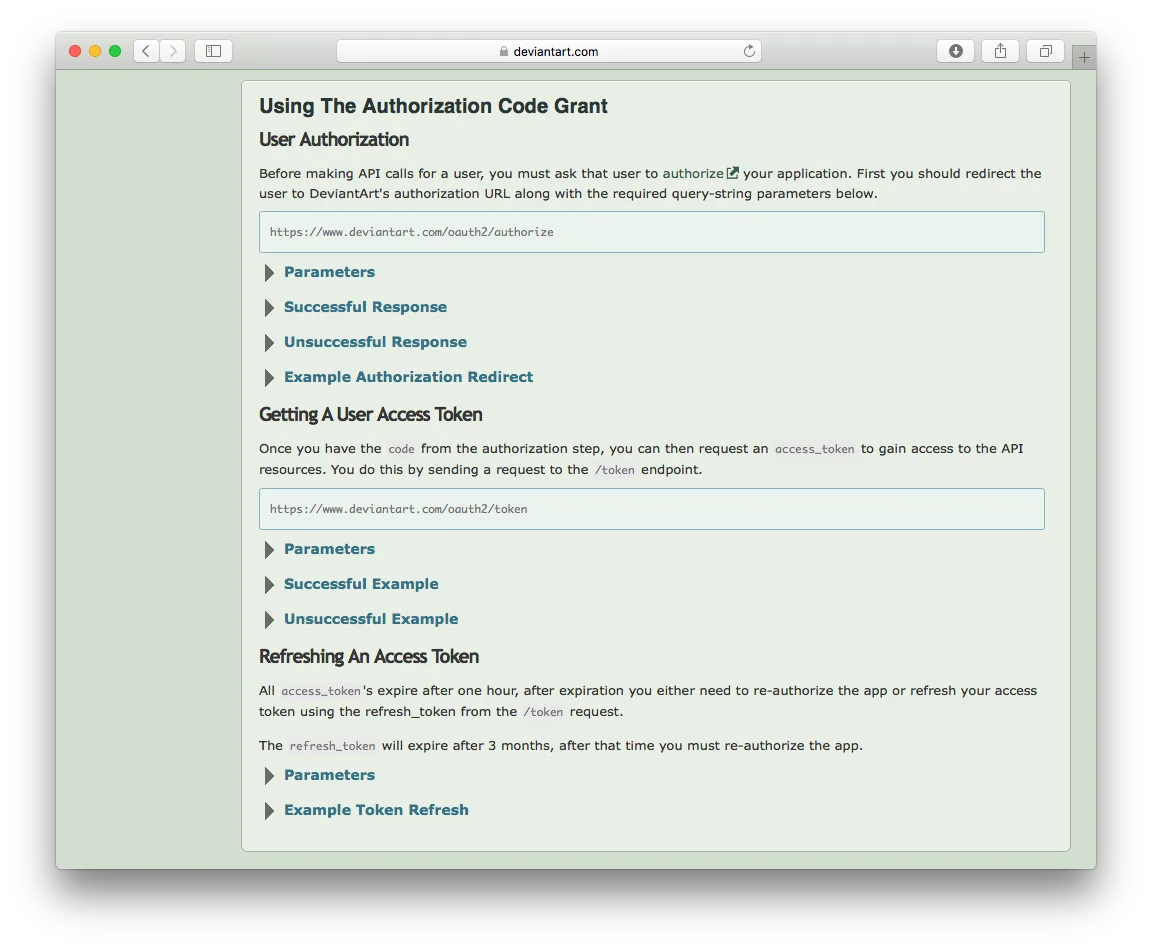1152x949 pixels.
Task: Expand Parameters under Getting A User Access Token
Action: [x=329, y=549]
